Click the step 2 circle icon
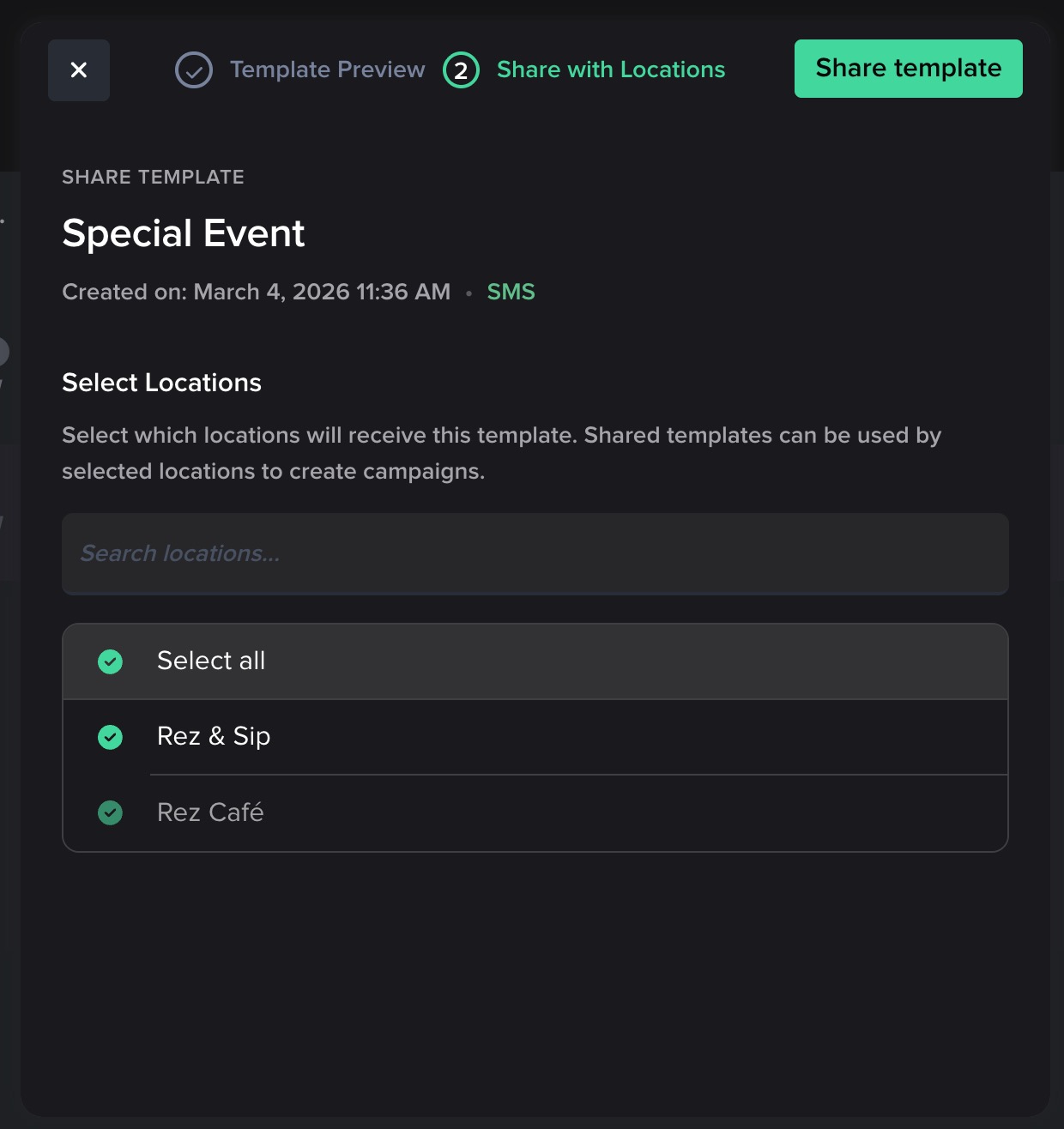This screenshot has width=1064, height=1129. pos(461,70)
